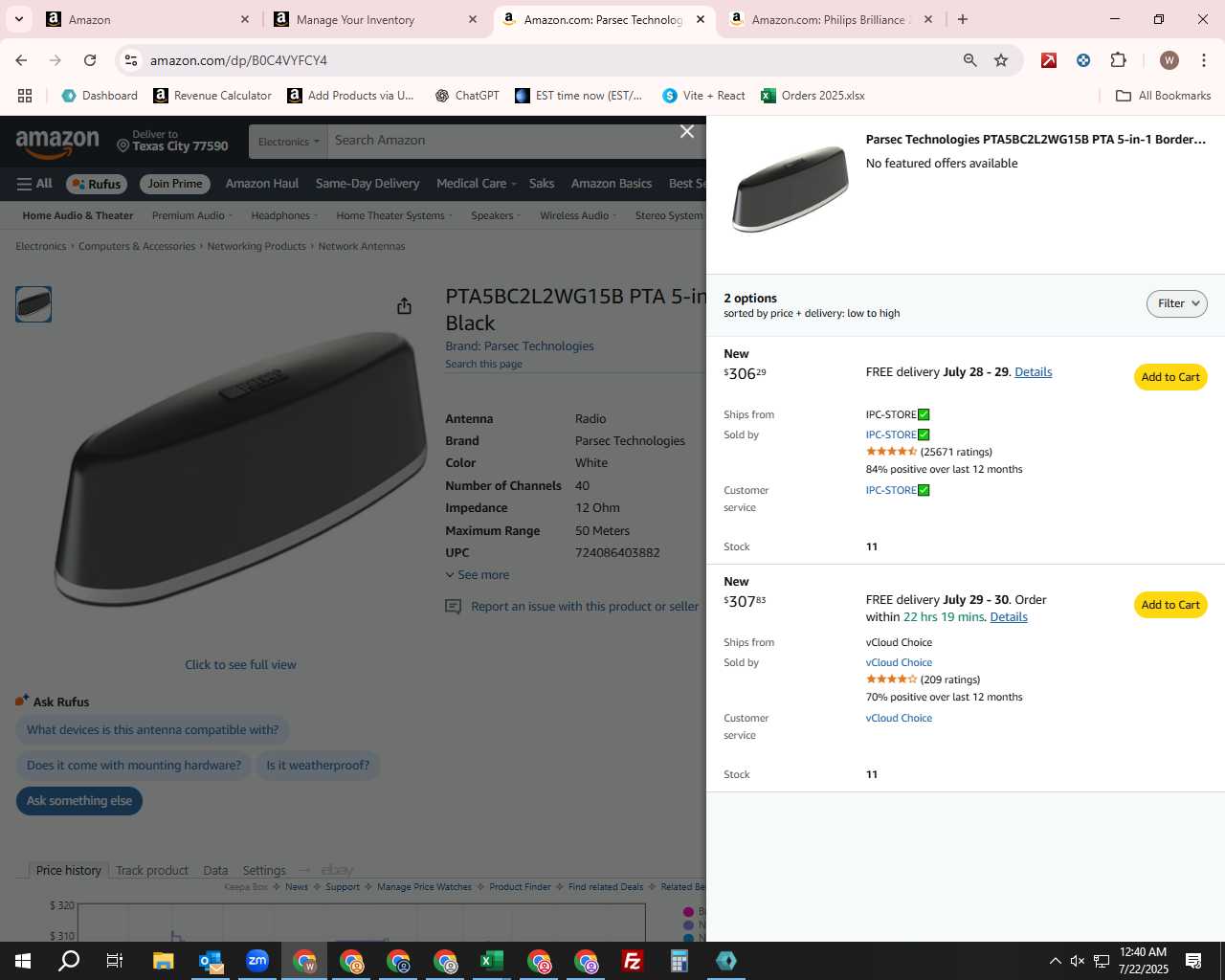The image size is (1225, 980).
Task: Open the blue circular browser extension
Action: 1083,60
